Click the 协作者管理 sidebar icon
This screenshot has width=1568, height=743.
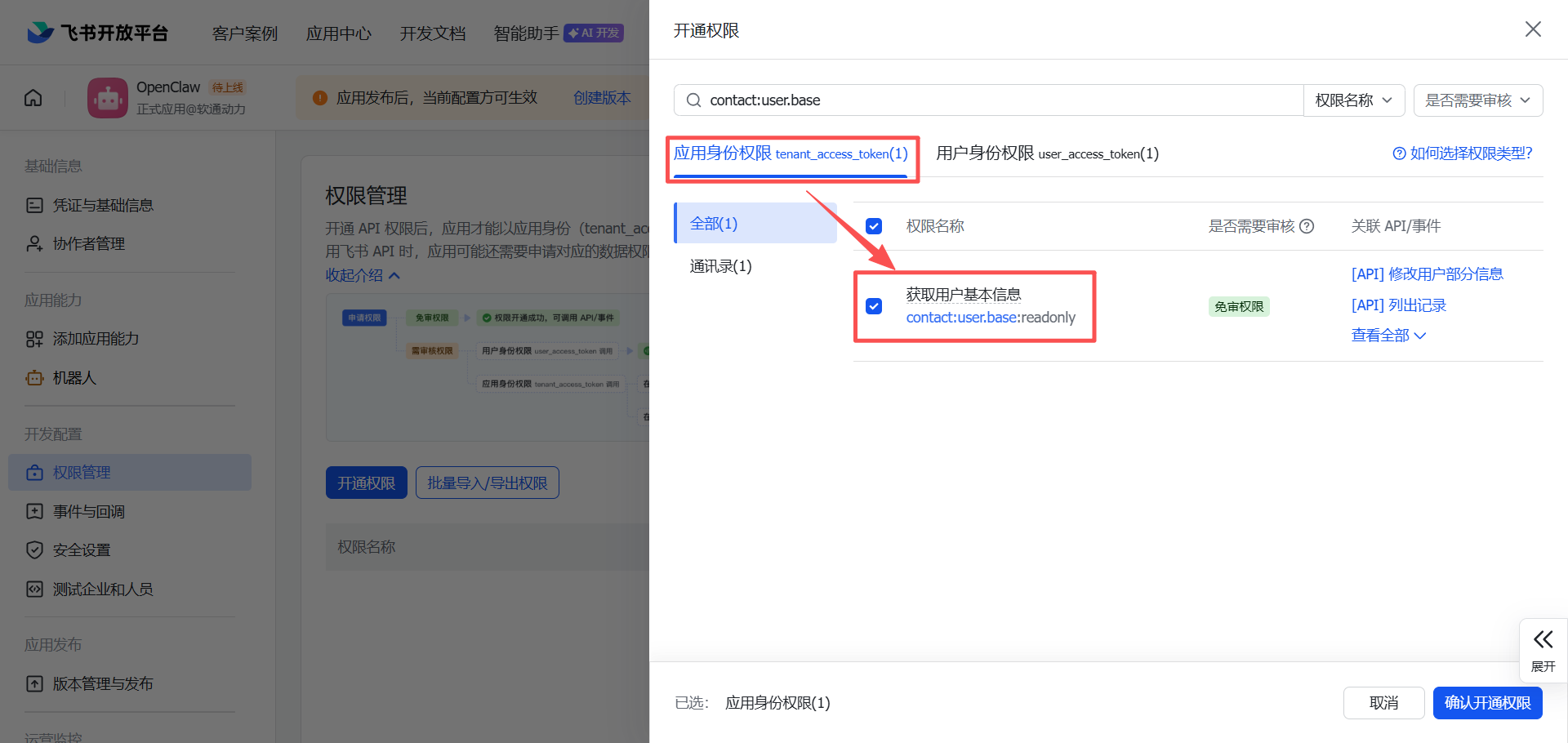tap(34, 243)
